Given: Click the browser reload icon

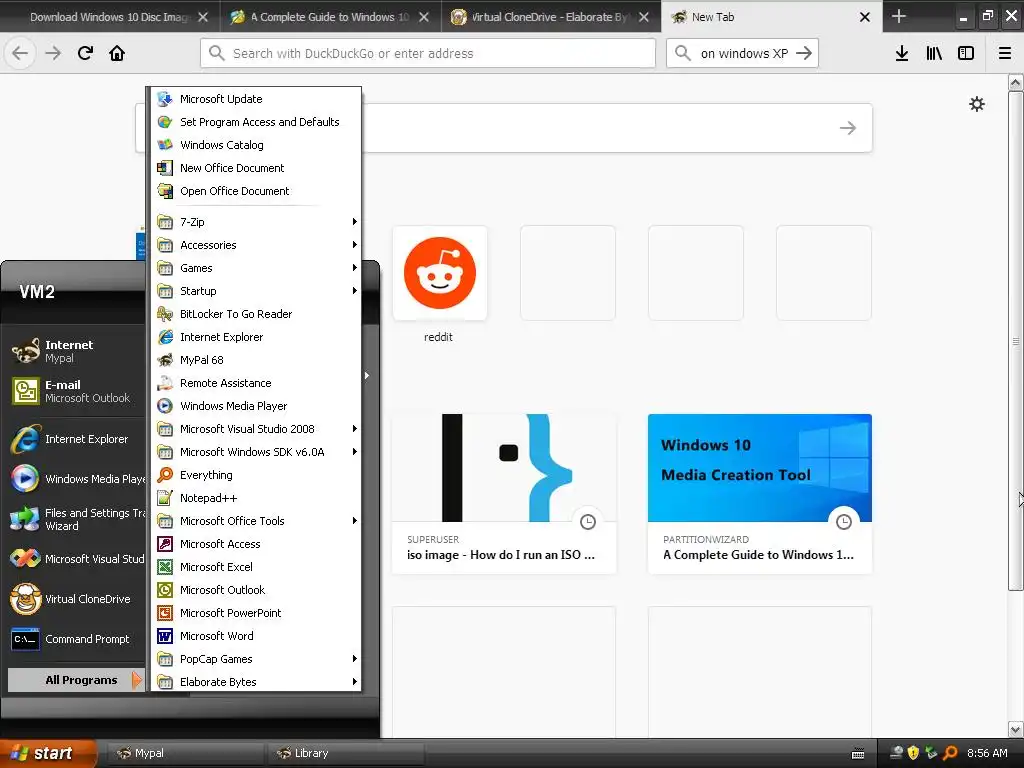Looking at the screenshot, I should (x=85, y=53).
